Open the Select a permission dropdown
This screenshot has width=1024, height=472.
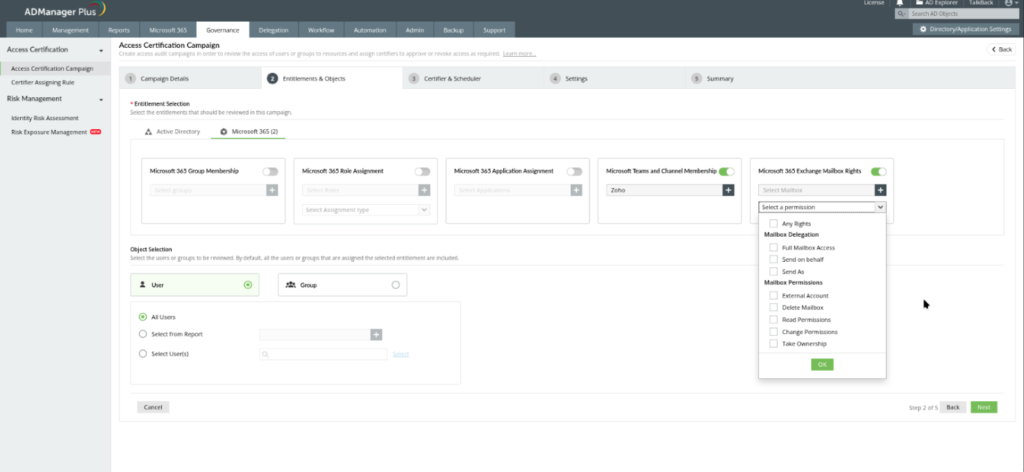822,207
